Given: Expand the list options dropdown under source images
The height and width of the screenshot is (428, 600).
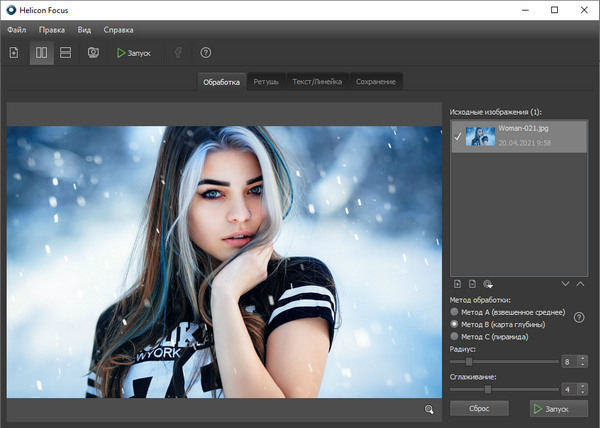Looking at the screenshot, I should pos(487,285).
